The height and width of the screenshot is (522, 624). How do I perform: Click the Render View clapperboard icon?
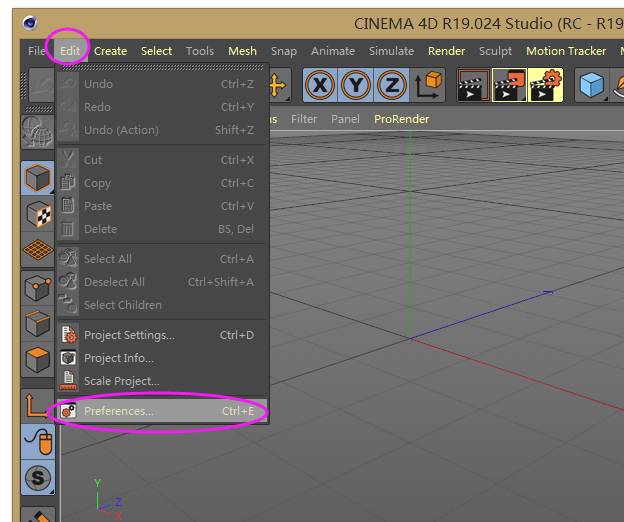tap(473, 85)
